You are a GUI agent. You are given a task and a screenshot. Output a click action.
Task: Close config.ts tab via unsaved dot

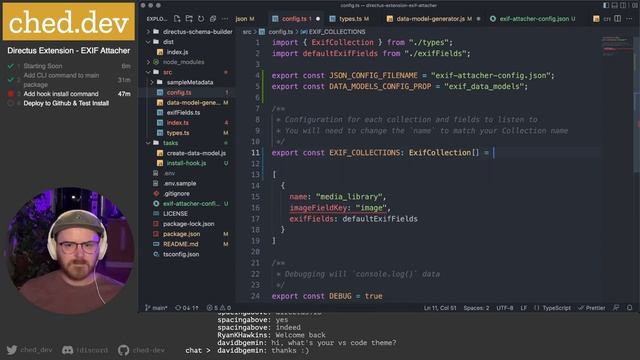[318, 19]
